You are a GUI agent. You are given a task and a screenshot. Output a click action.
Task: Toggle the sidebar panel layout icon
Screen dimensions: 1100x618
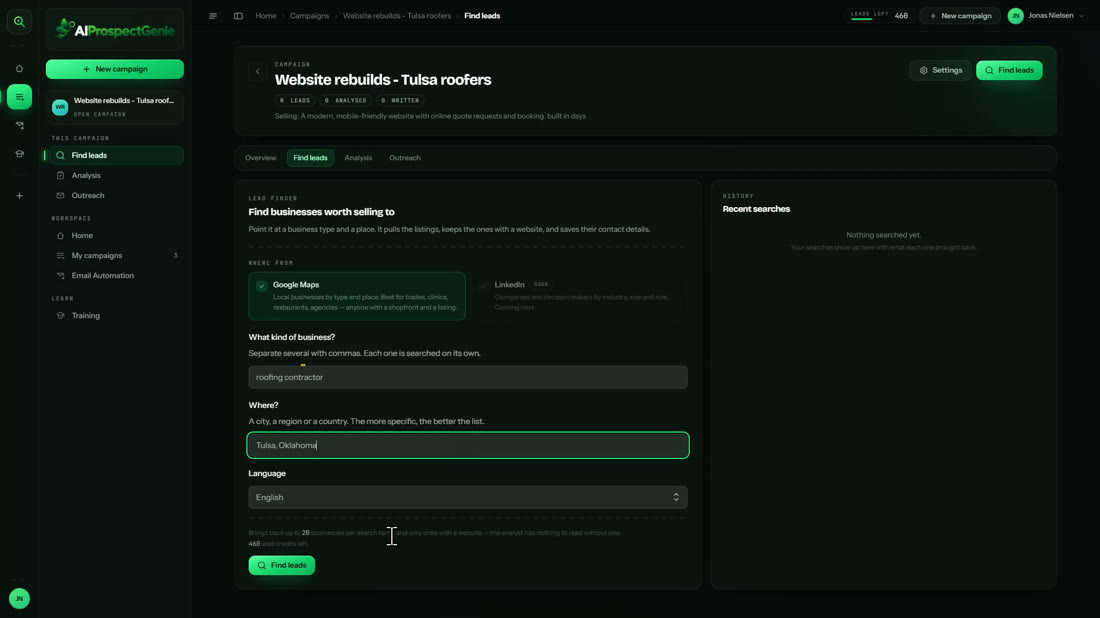(239, 15)
